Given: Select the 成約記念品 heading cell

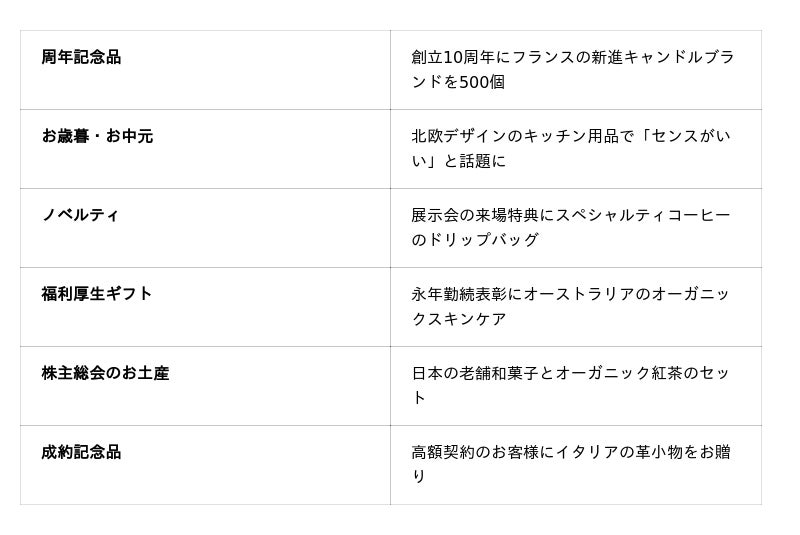Looking at the screenshot, I should [x=81, y=452].
